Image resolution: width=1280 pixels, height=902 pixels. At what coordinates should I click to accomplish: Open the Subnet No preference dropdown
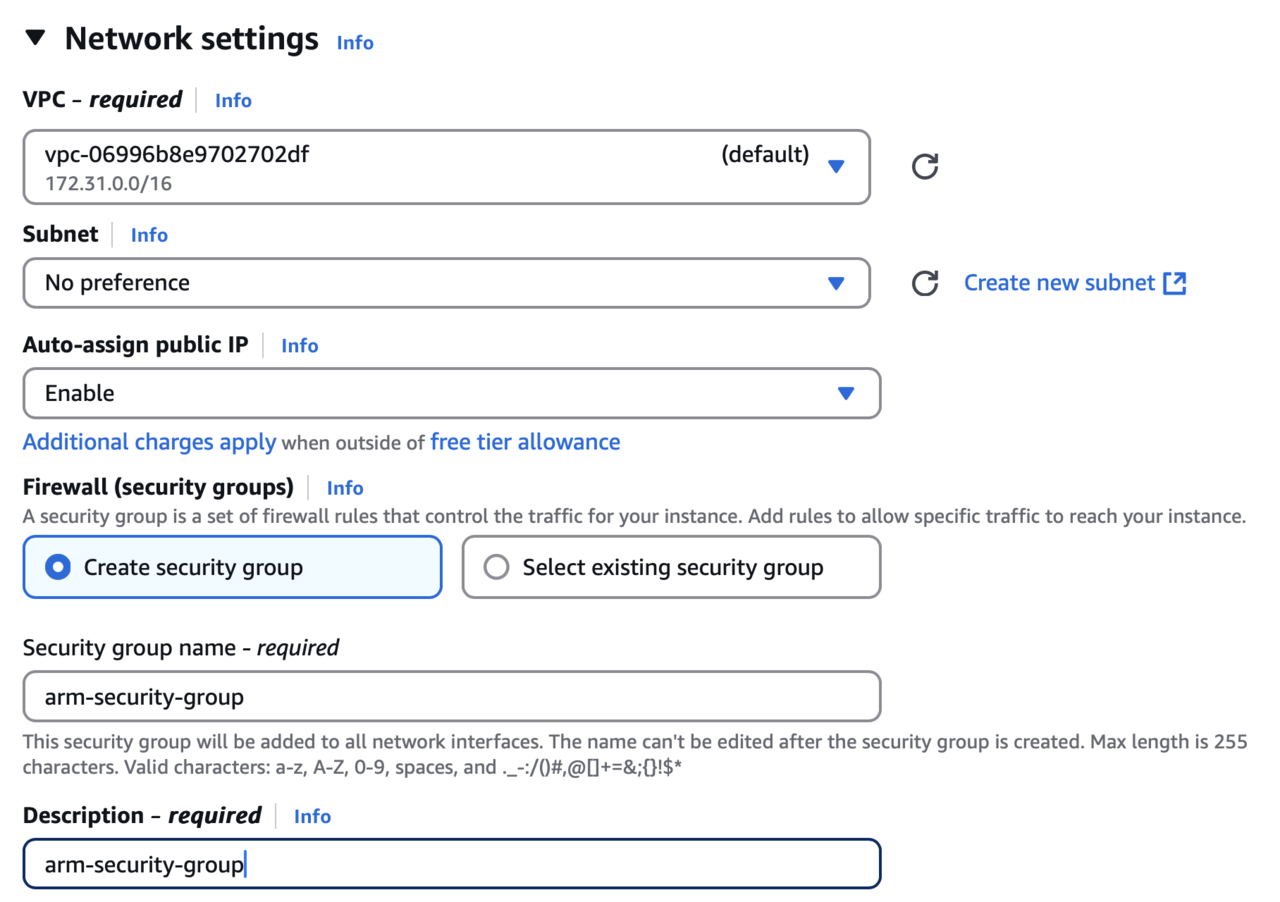pos(446,283)
